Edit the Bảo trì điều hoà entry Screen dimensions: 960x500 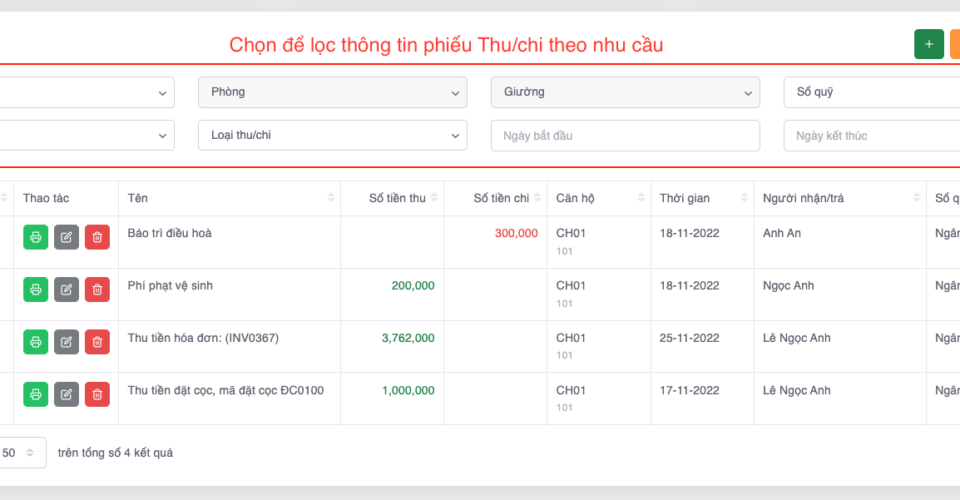tap(66, 237)
